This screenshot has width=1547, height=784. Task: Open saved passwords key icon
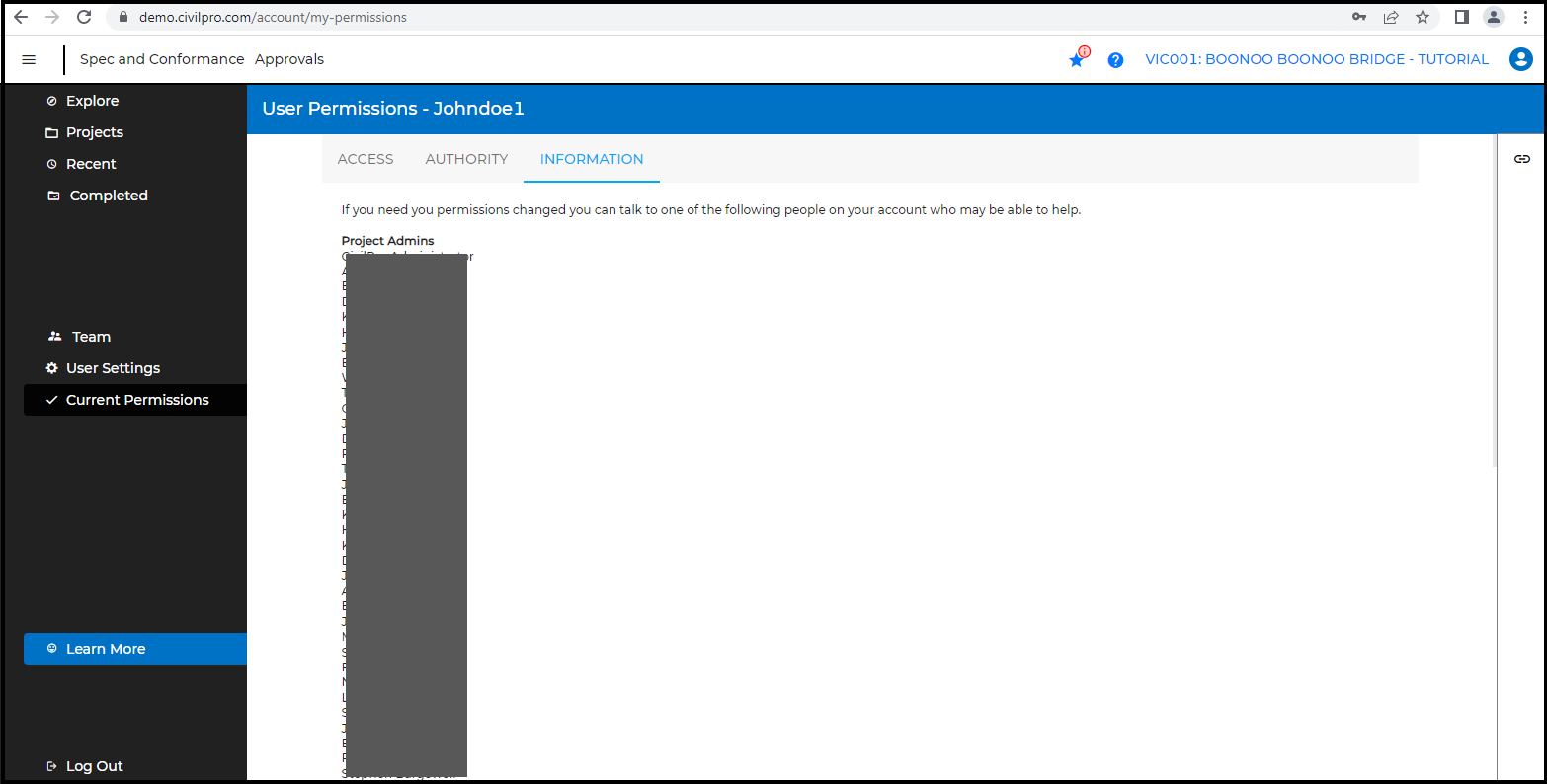pos(1359,17)
